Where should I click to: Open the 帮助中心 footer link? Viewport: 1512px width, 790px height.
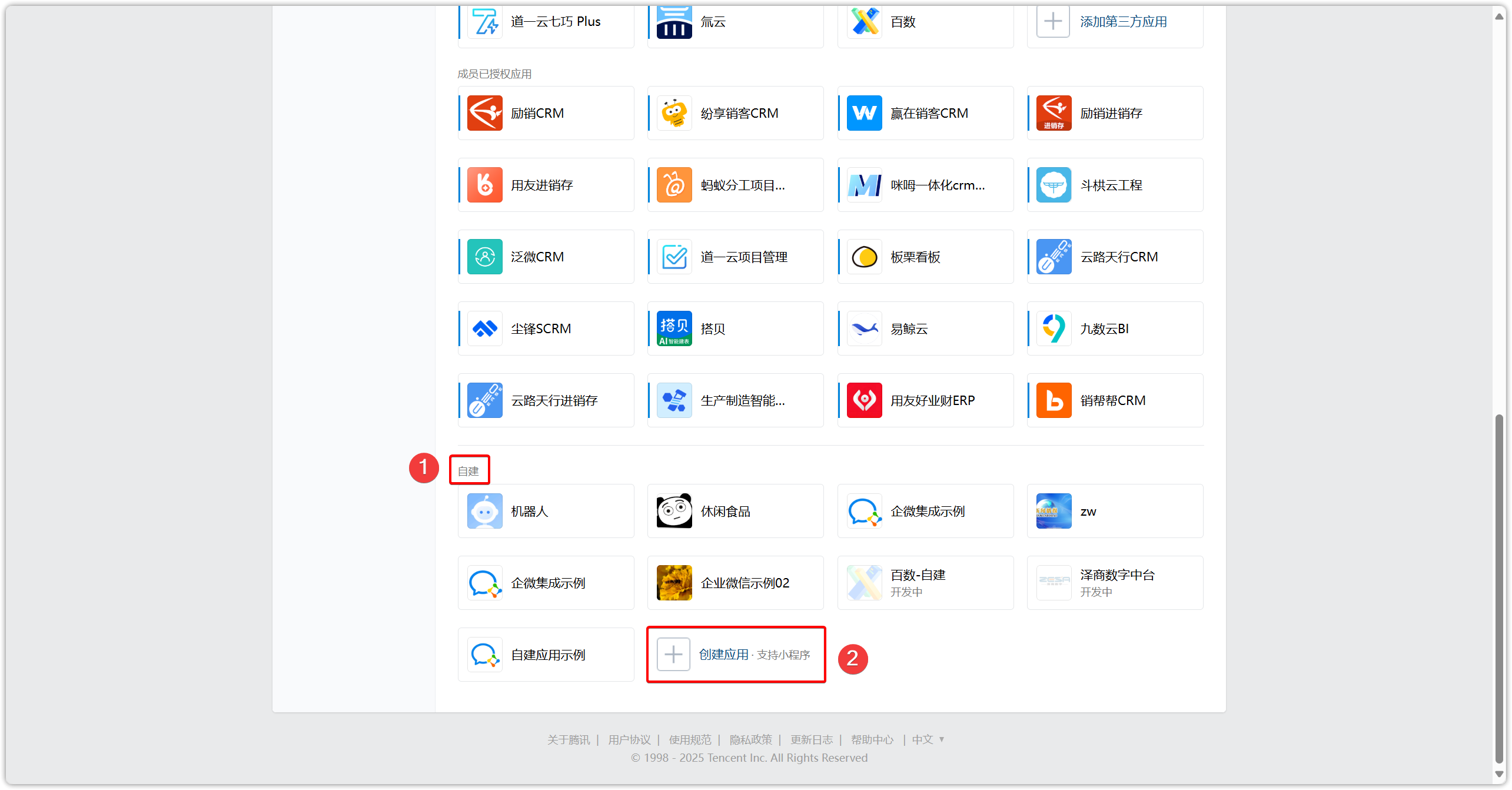click(872, 739)
